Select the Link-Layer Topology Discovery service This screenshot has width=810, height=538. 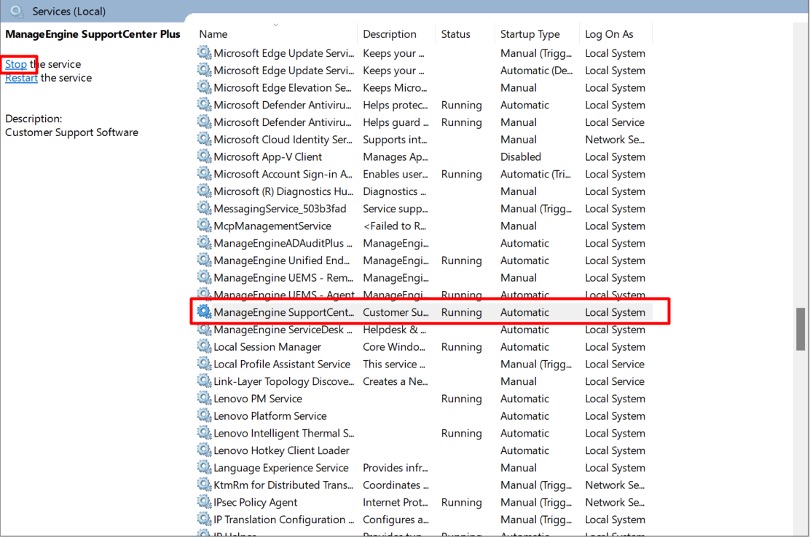click(x=284, y=381)
